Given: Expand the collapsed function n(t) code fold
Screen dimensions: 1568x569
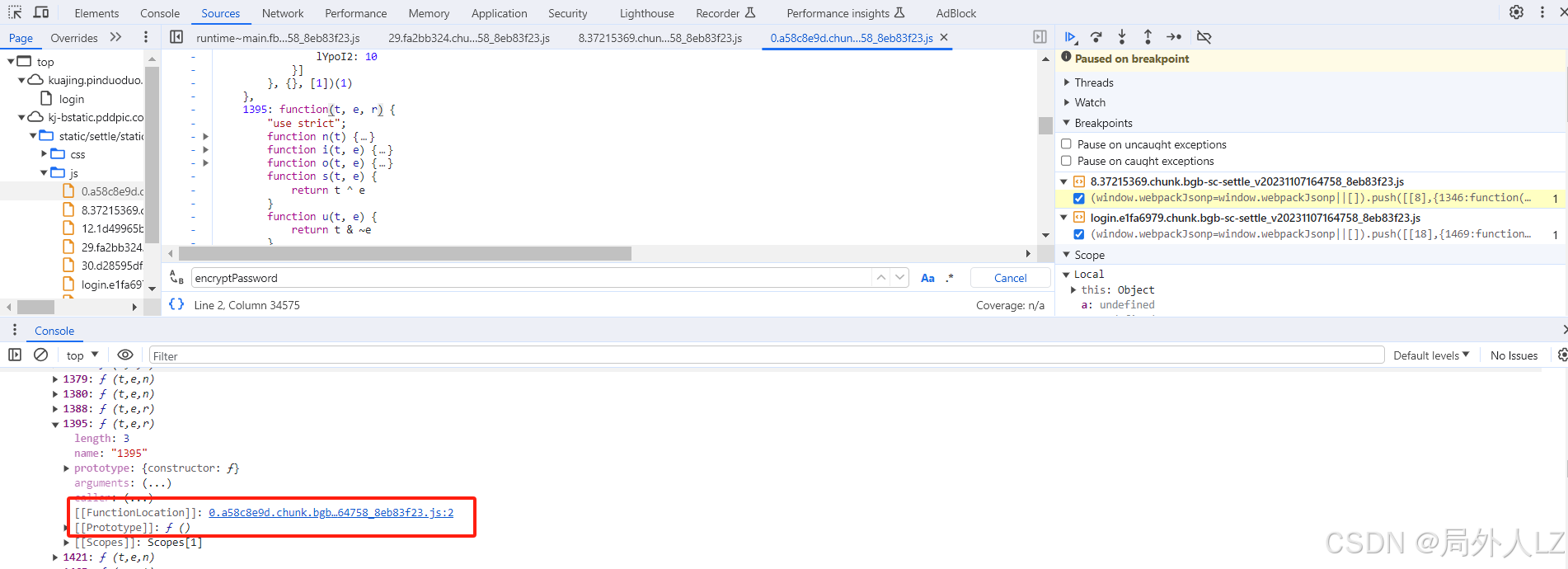Looking at the screenshot, I should pyautogui.click(x=205, y=137).
